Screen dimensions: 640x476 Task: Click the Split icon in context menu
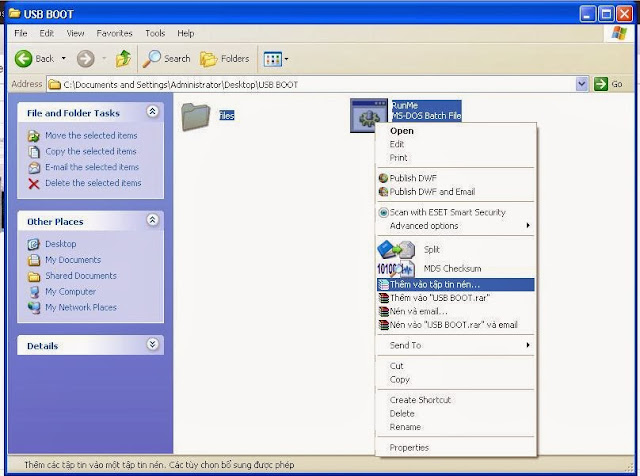tap(395, 249)
